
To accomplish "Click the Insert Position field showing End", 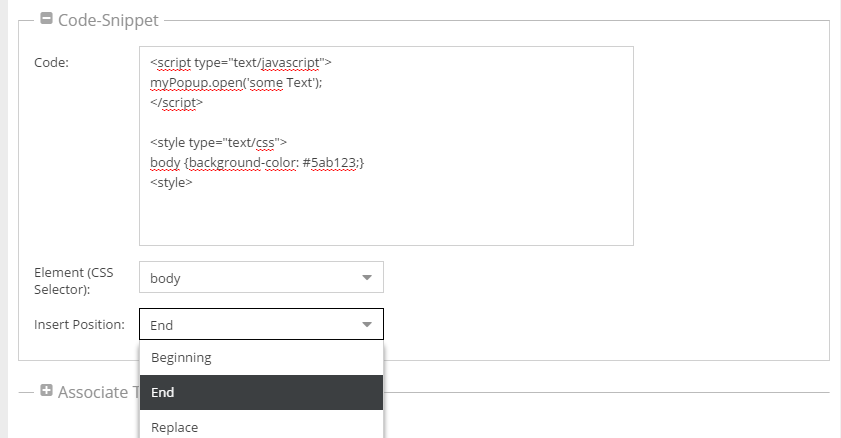I will point(250,324).
